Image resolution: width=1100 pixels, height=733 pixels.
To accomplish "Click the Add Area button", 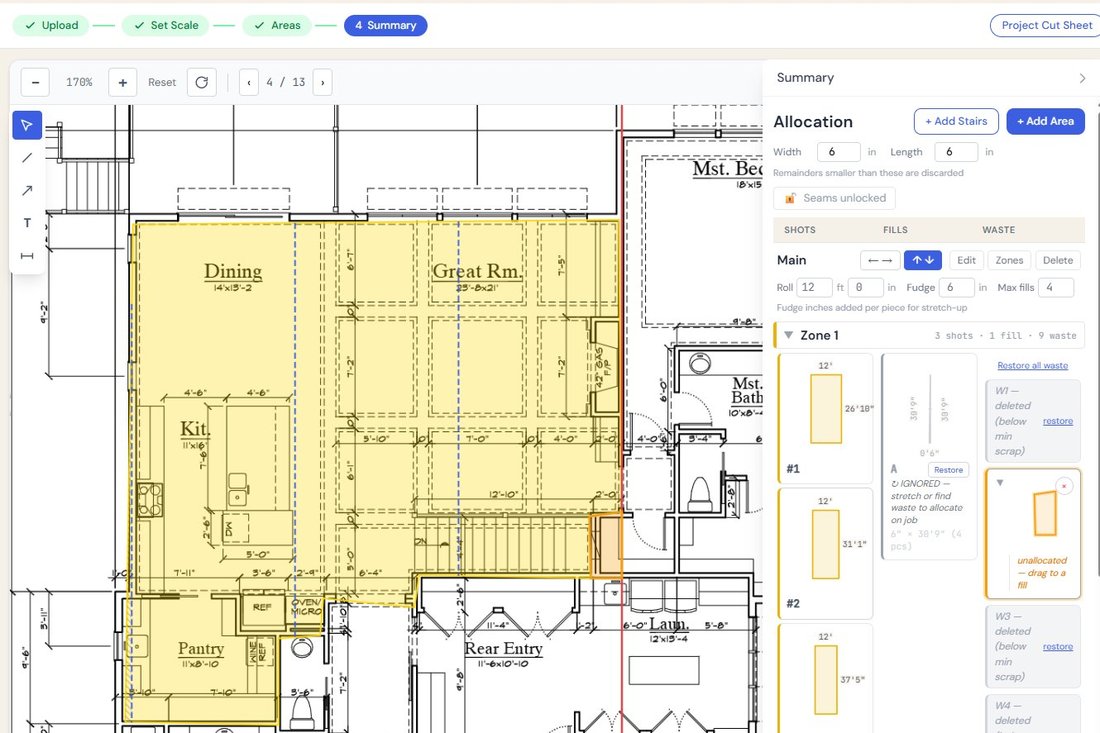I will 1045,121.
